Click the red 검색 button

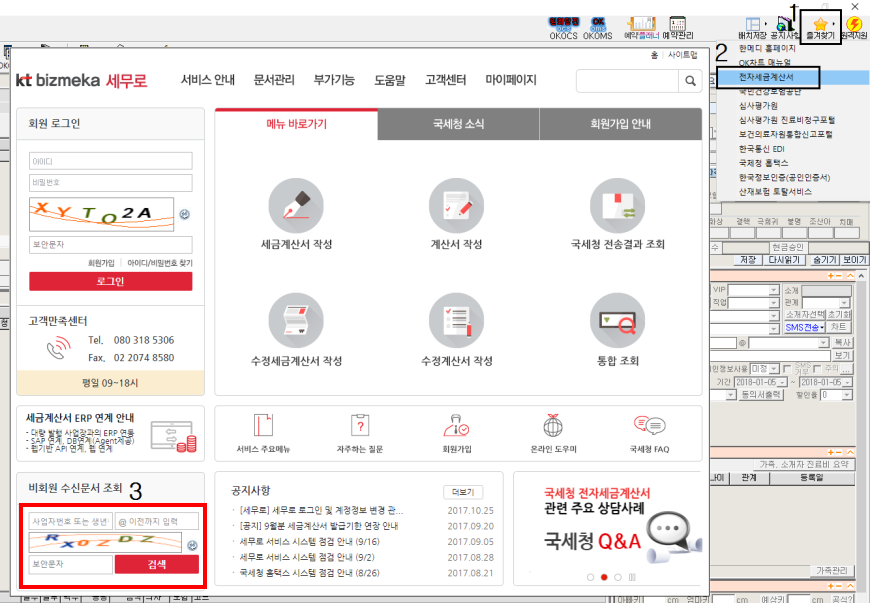(x=156, y=564)
